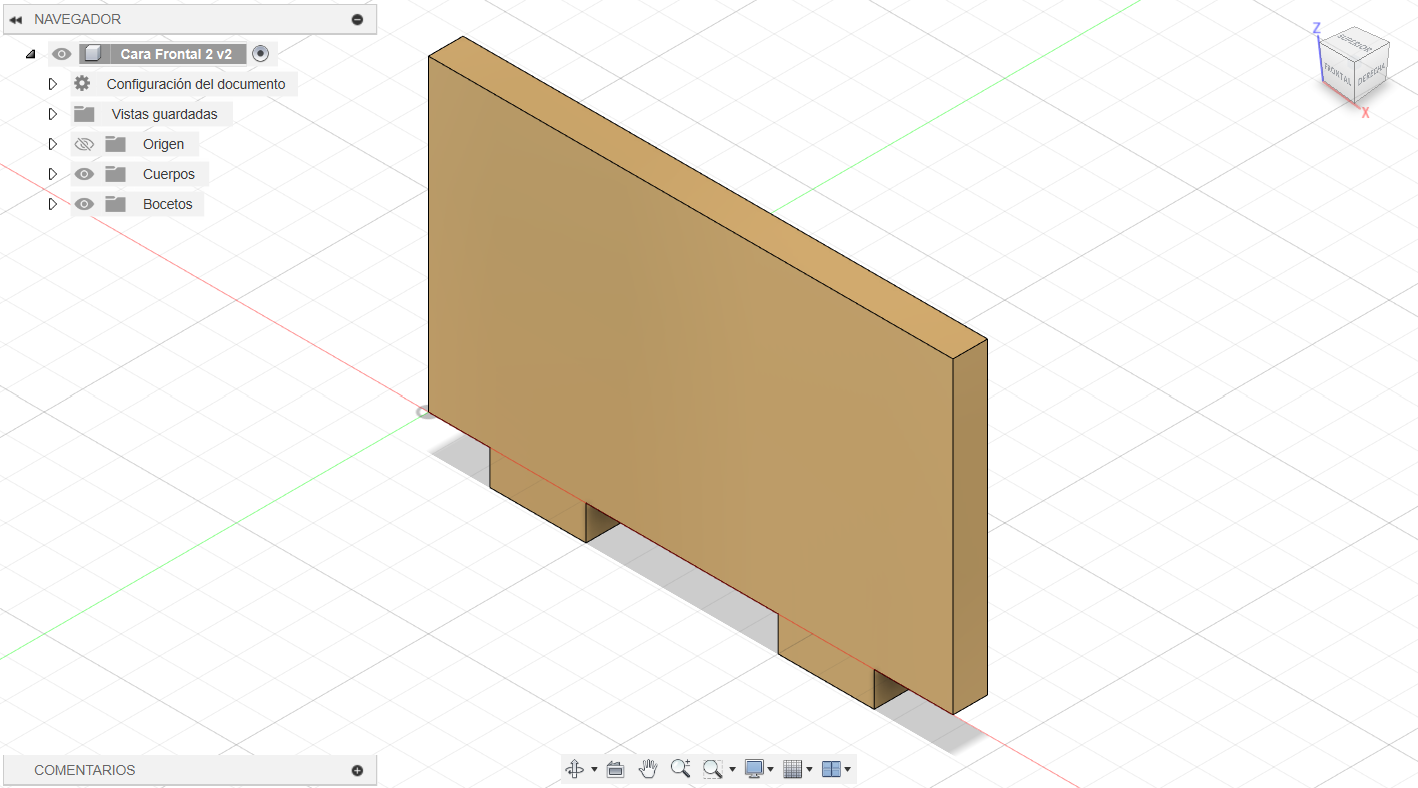The width and height of the screenshot is (1418, 788).
Task: Click the folder icon next to Cuerpos
Action: point(116,174)
